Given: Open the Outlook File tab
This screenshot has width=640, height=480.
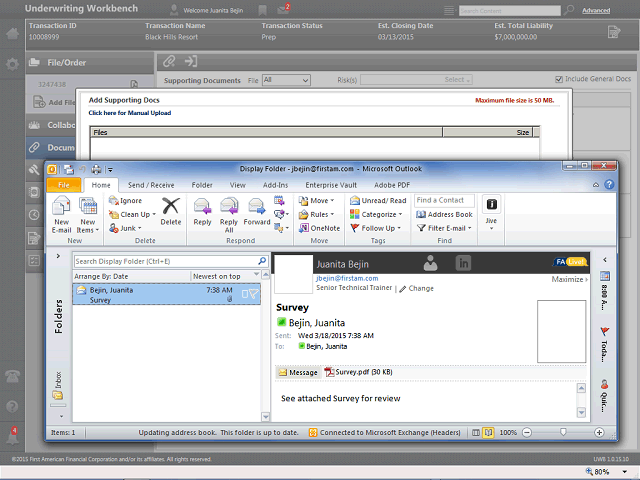Looking at the screenshot, I should pyautogui.click(x=64, y=185).
